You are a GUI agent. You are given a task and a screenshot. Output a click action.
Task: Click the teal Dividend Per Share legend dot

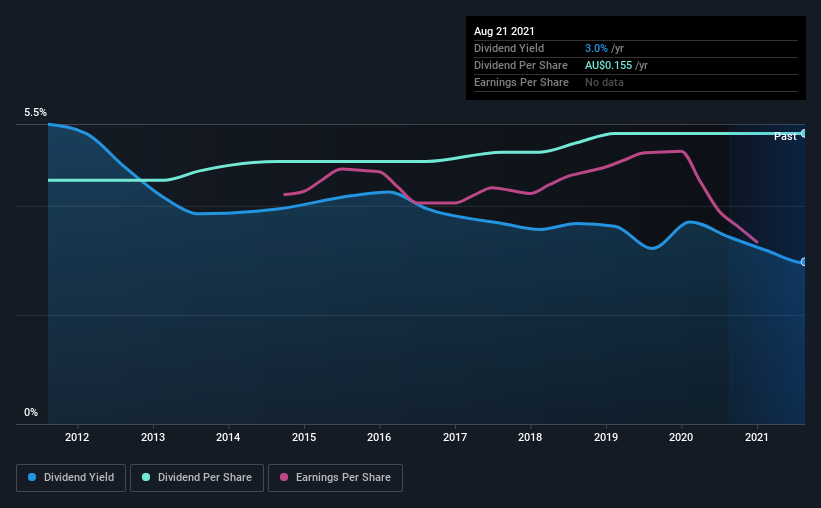pyautogui.click(x=146, y=477)
